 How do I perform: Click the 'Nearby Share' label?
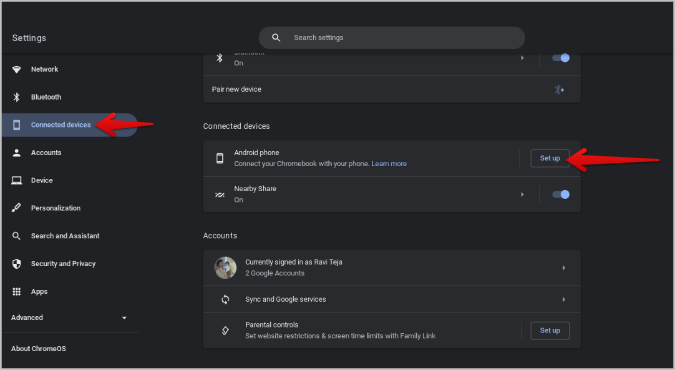[255, 189]
